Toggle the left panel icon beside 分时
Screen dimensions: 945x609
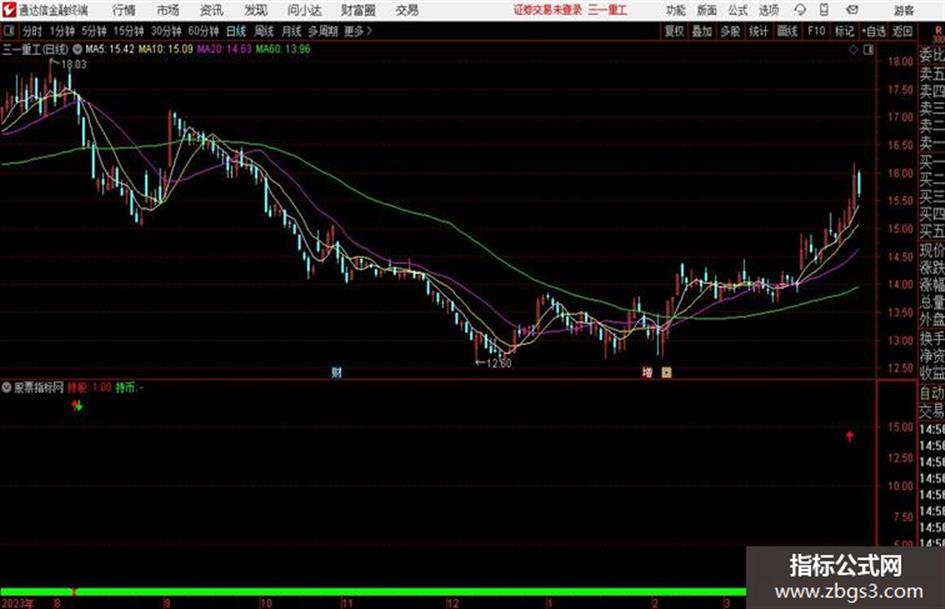click(x=9, y=31)
